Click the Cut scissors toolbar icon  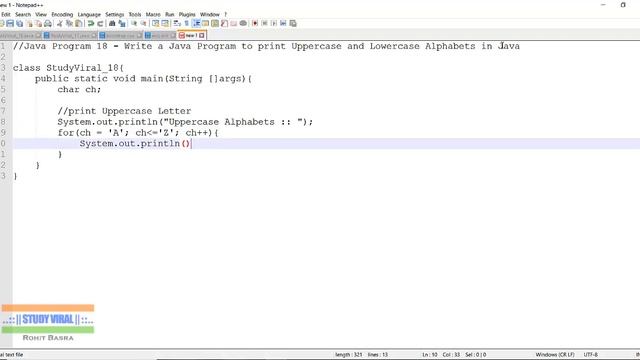60,23
